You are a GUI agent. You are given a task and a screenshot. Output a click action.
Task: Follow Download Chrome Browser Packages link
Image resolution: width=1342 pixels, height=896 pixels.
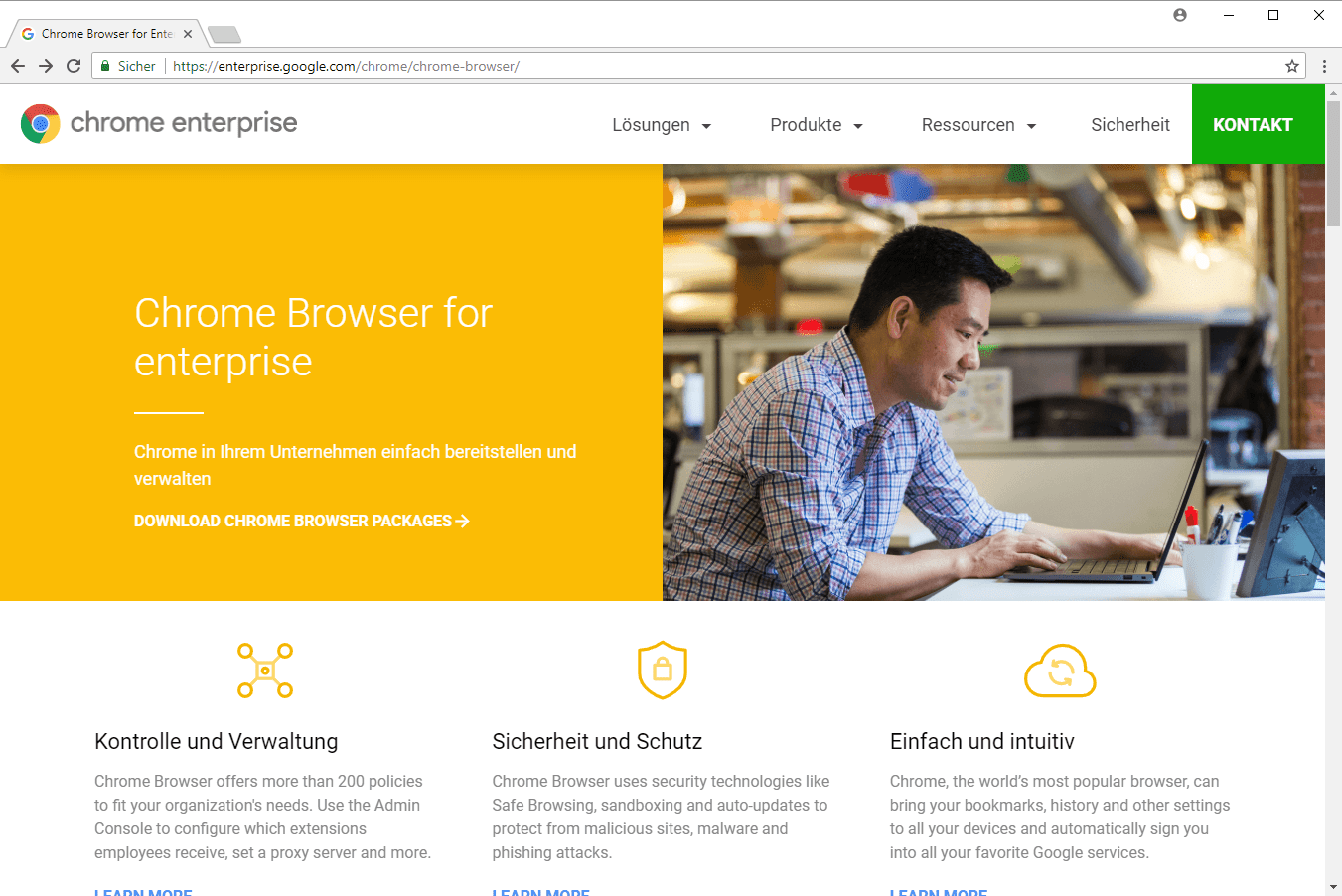301,521
